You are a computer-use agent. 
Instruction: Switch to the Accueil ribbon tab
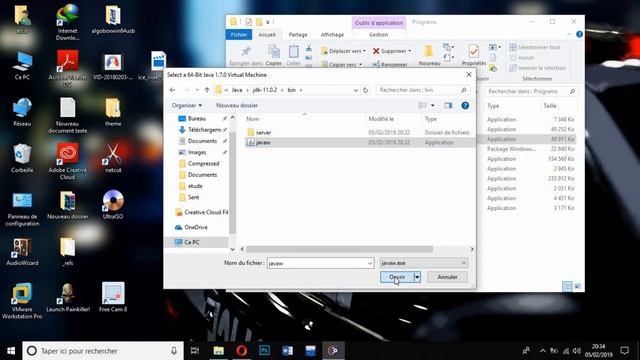pyautogui.click(x=267, y=35)
